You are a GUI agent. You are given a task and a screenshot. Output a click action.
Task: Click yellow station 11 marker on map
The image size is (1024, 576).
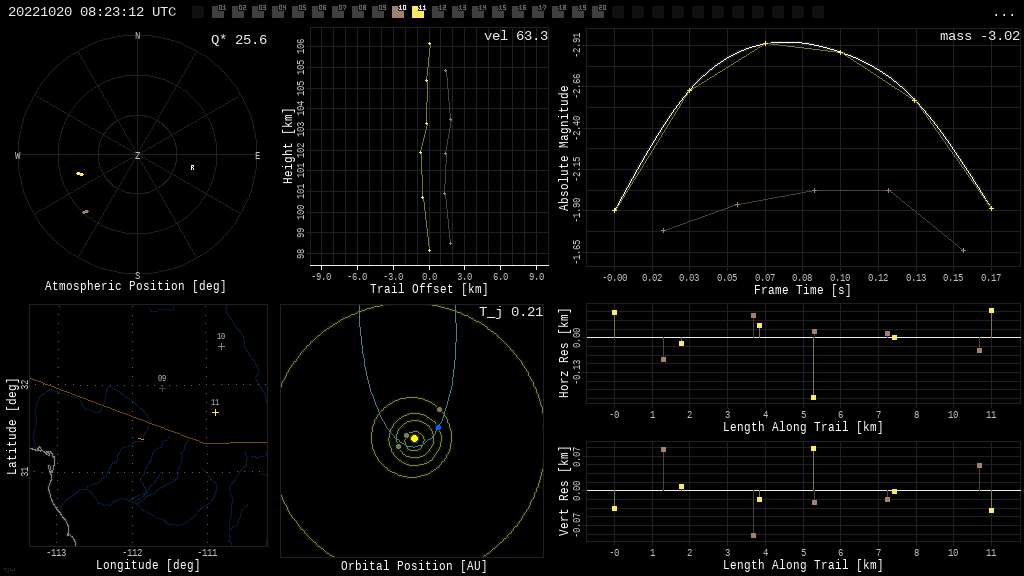(216, 413)
